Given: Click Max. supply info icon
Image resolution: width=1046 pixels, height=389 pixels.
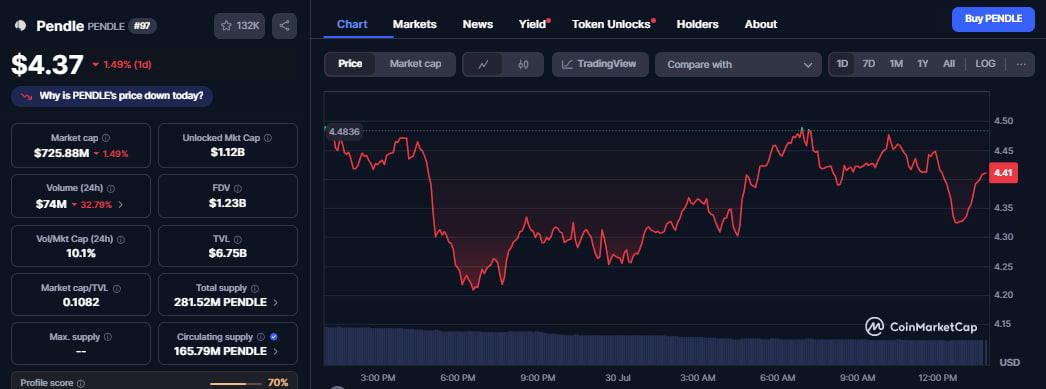Looking at the screenshot, I should (108, 338).
